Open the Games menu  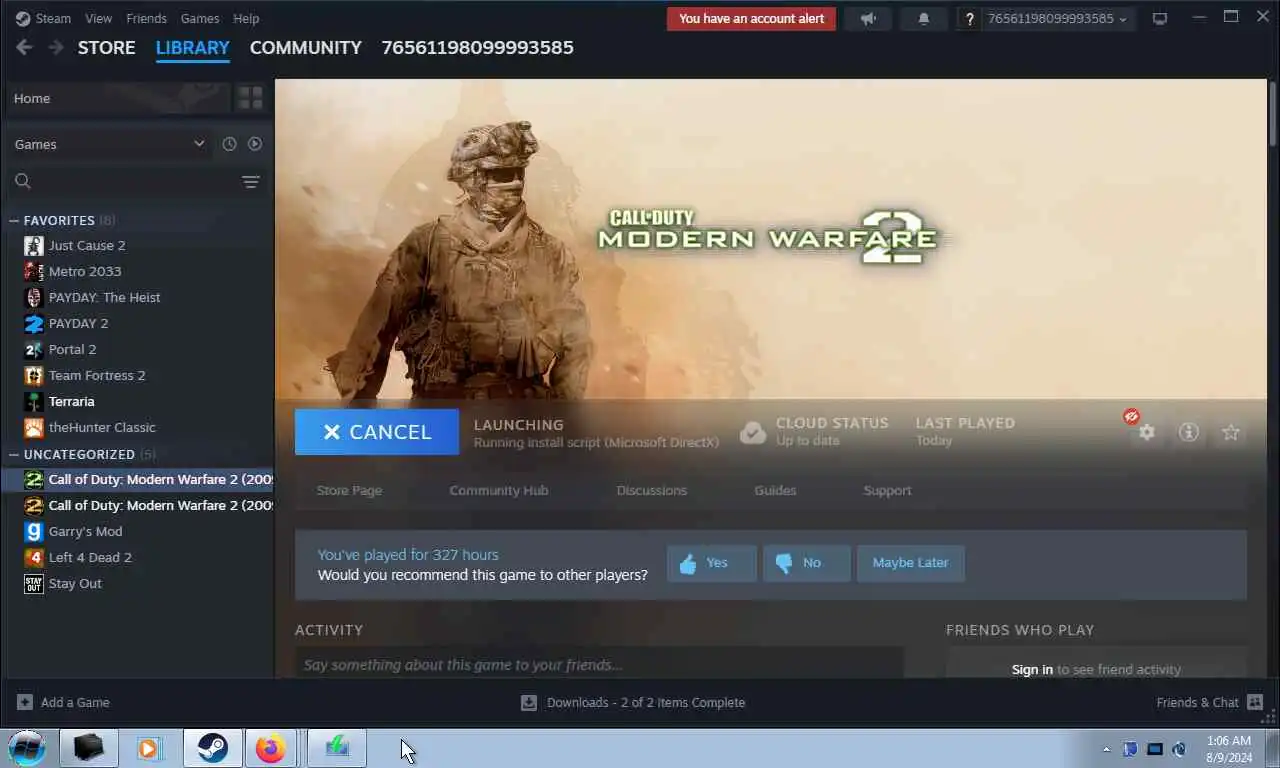(200, 18)
